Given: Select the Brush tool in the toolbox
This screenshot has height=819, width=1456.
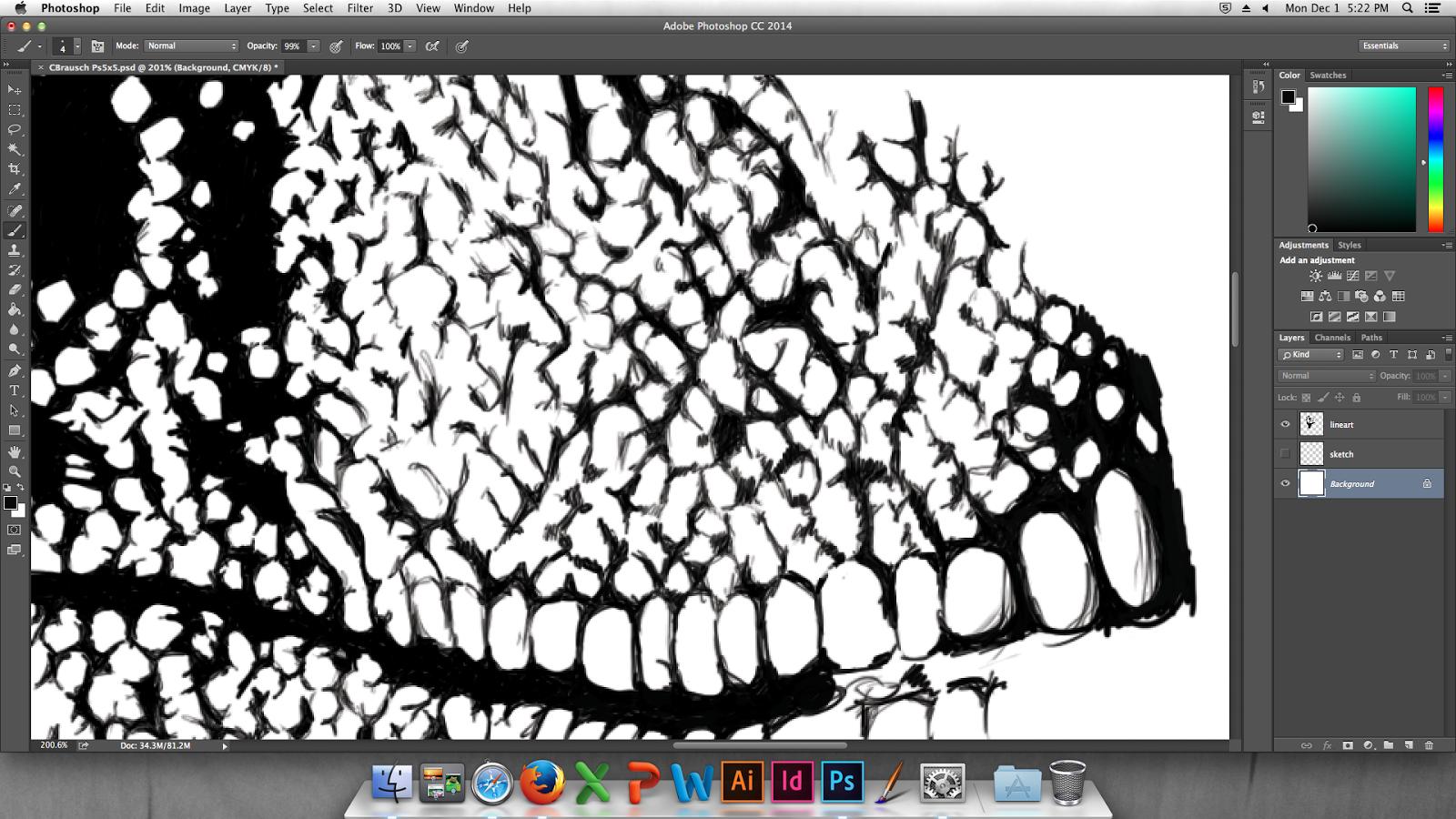Looking at the screenshot, I should [15, 230].
